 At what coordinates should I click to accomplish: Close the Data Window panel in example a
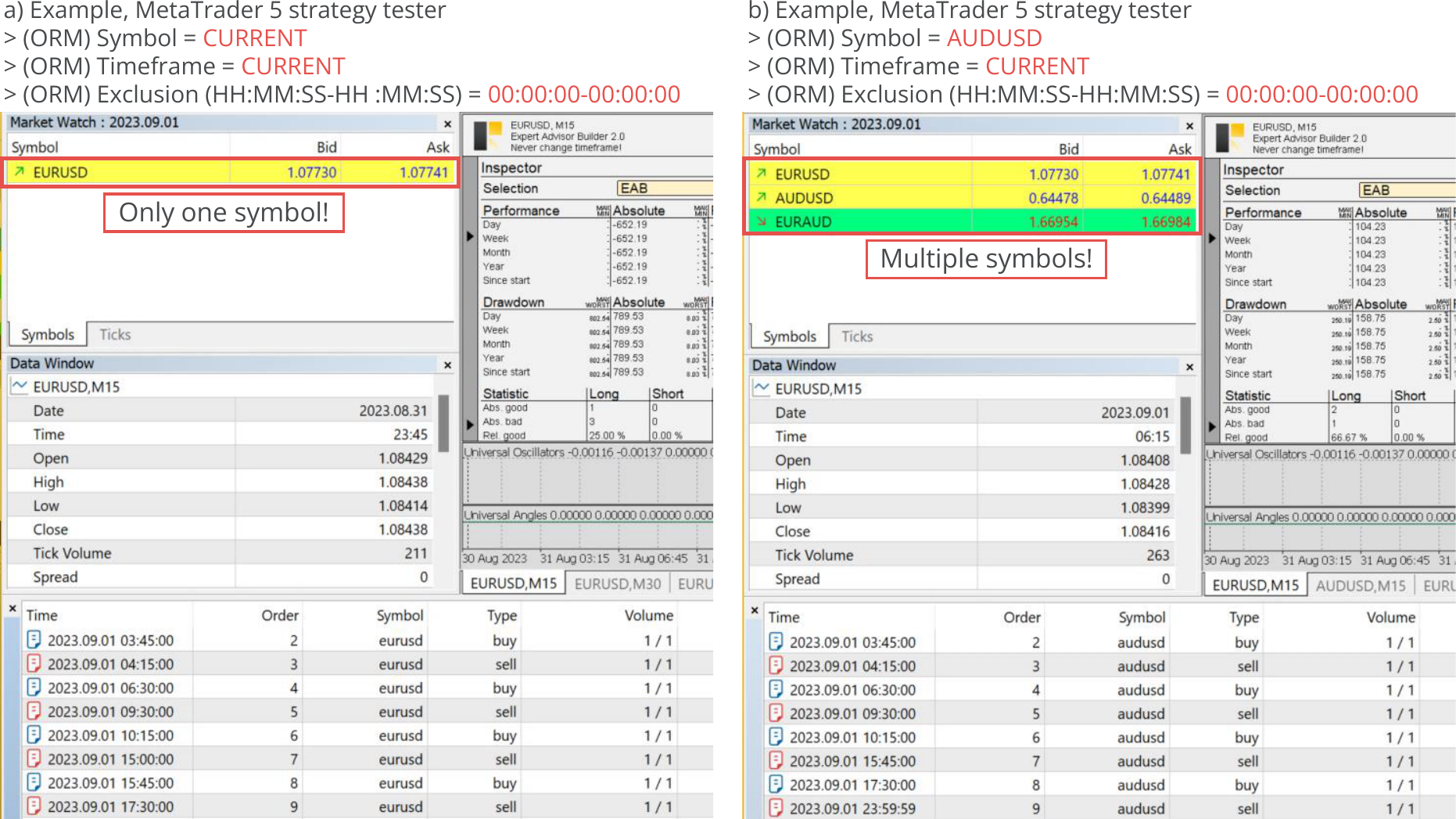pos(447,365)
